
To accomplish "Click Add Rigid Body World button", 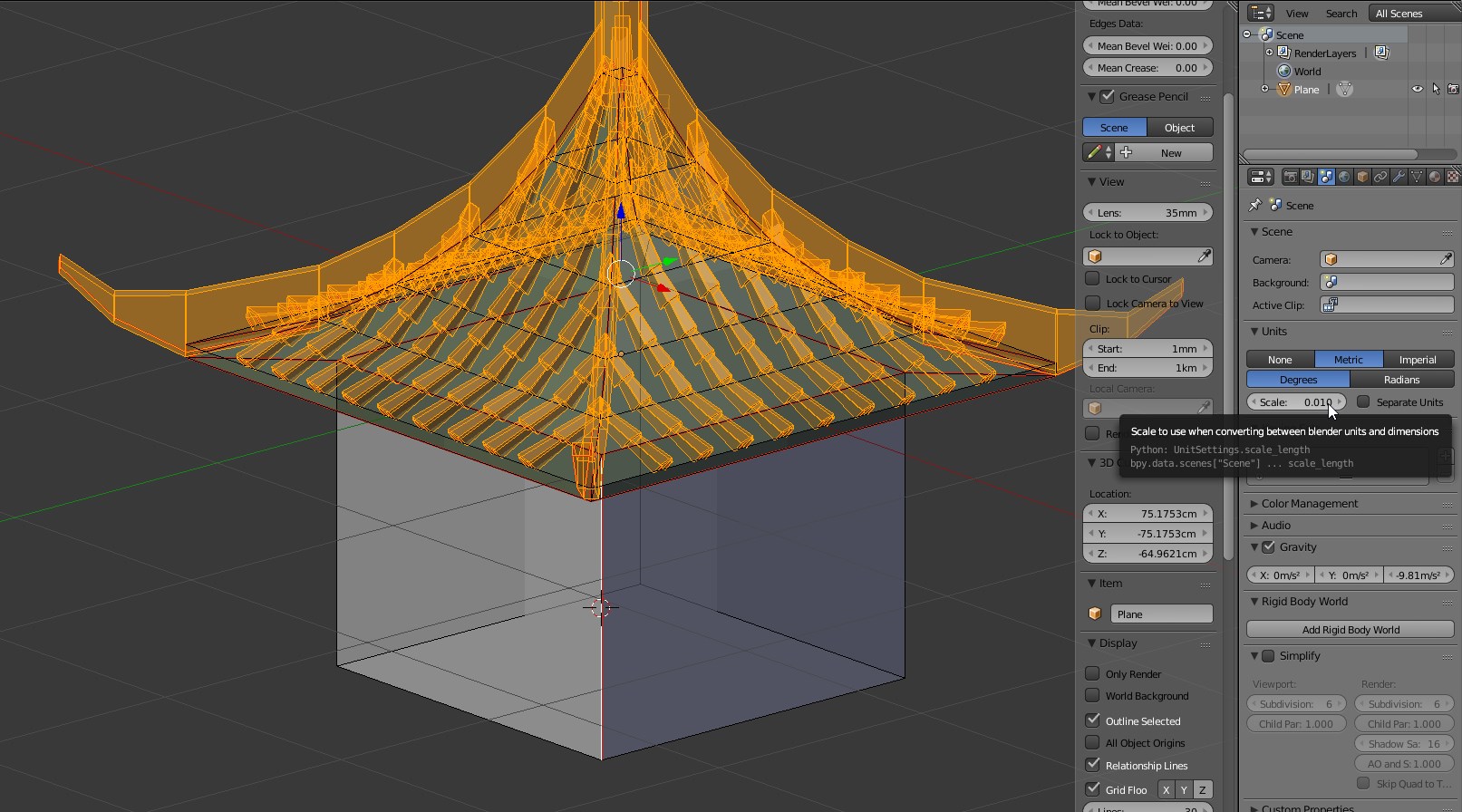I will 1351,630.
